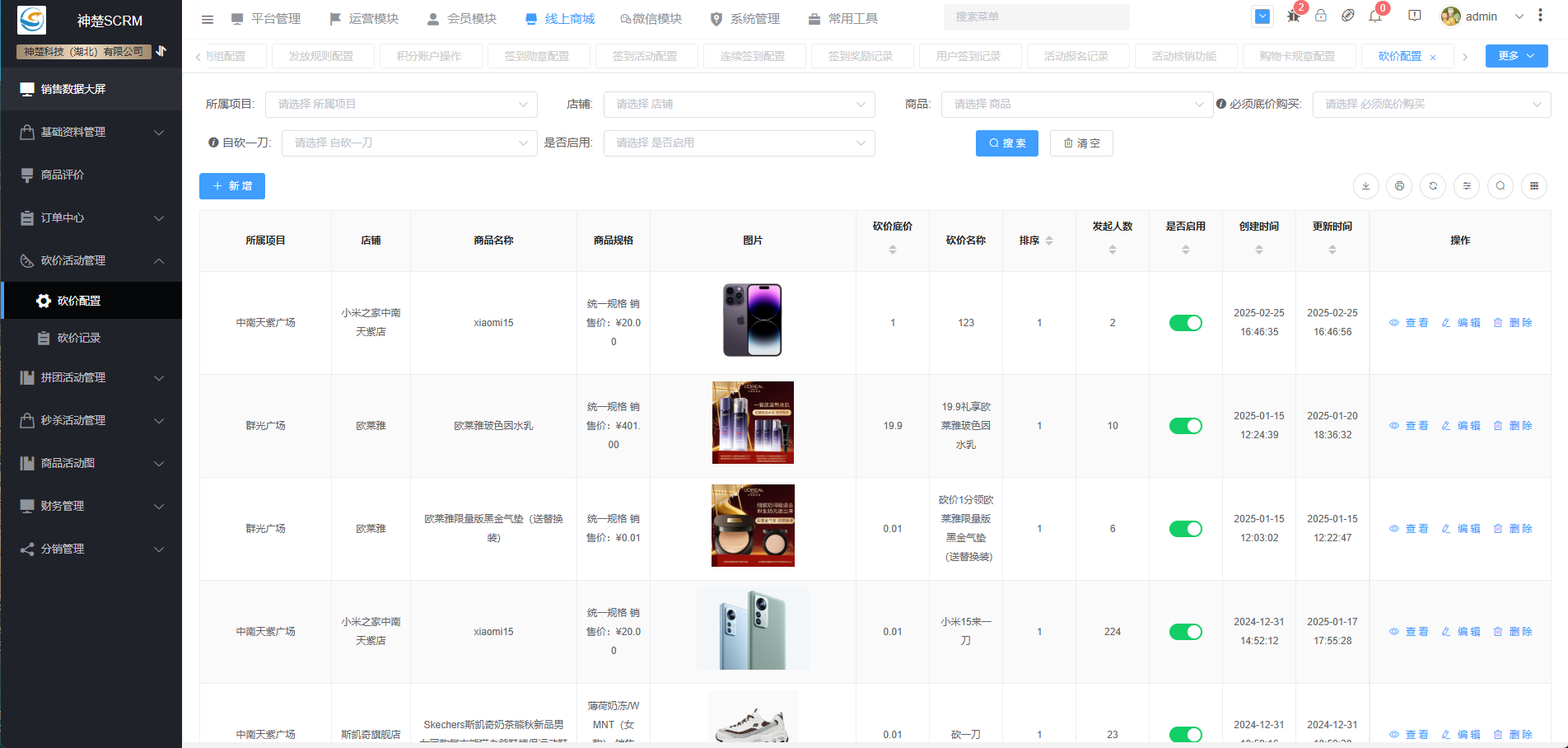Edit the bargain named 123 row

[x=1461, y=323]
